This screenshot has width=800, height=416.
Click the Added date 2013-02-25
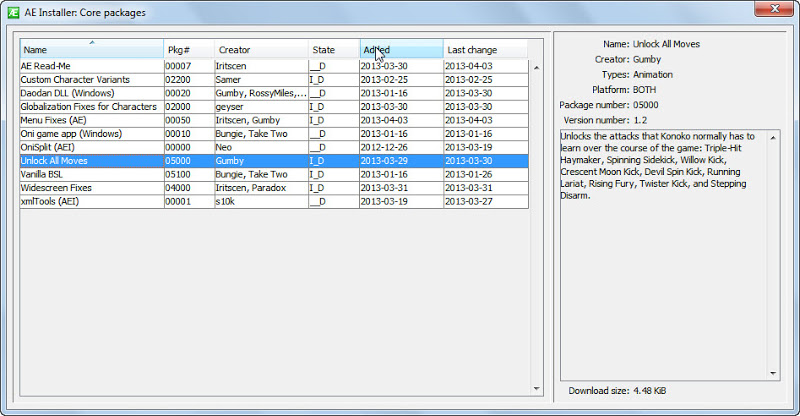(402, 80)
